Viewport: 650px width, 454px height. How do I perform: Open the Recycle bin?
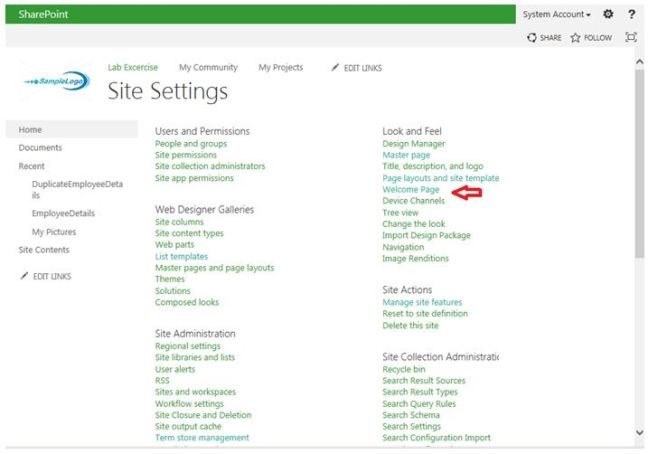tap(404, 369)
